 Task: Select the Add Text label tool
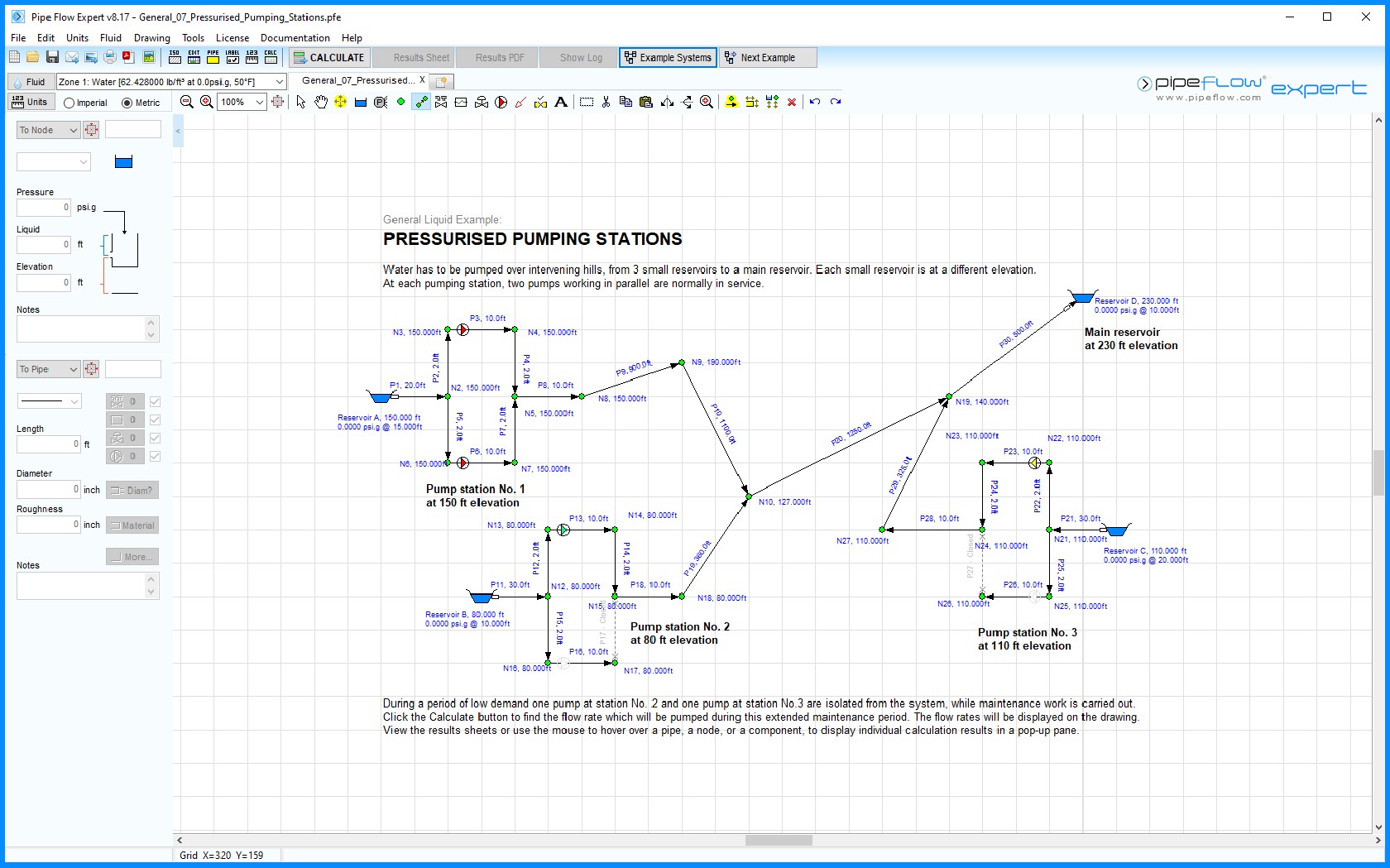coord(561,102)
